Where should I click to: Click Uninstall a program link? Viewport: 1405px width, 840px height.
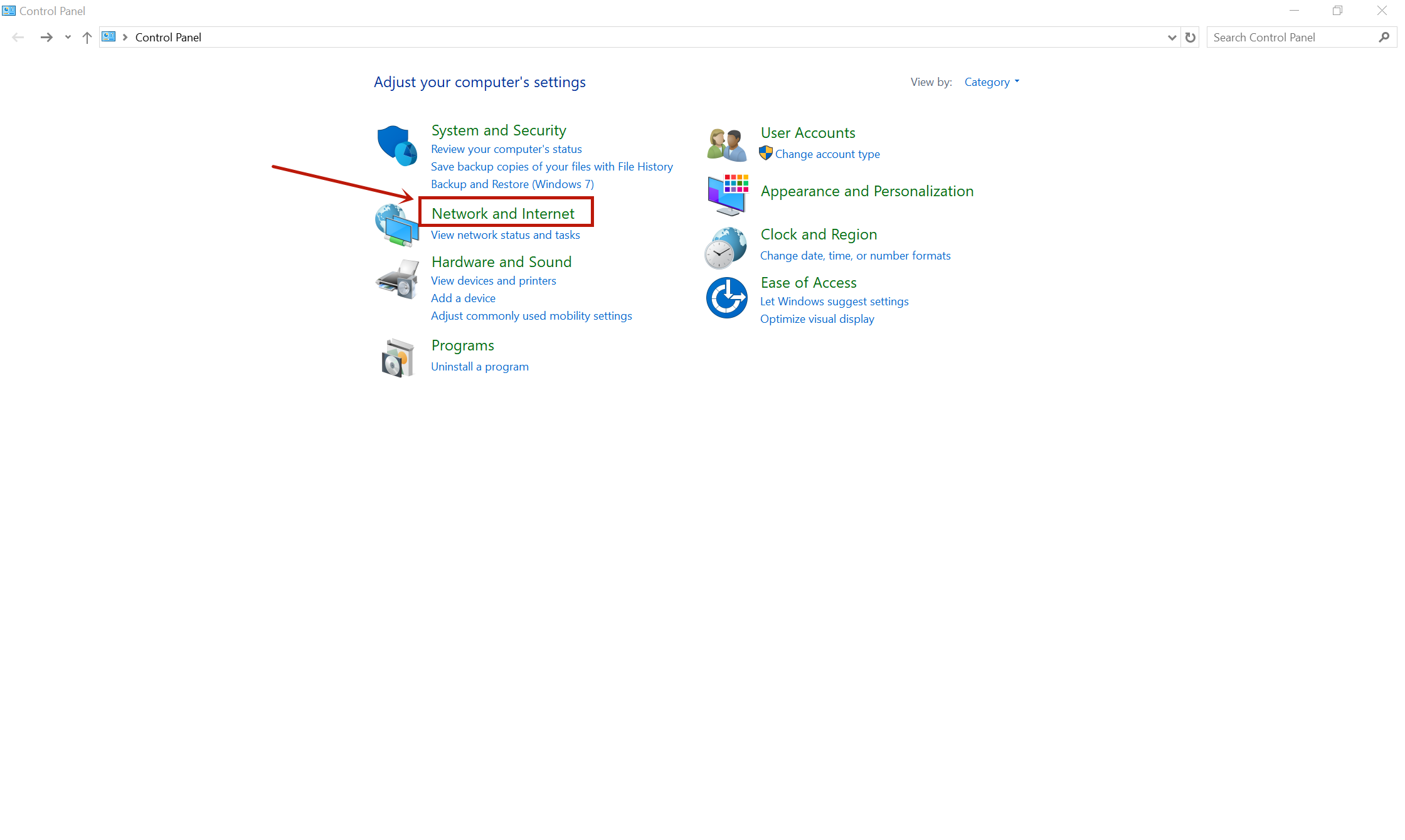click(x=479, y=367)
